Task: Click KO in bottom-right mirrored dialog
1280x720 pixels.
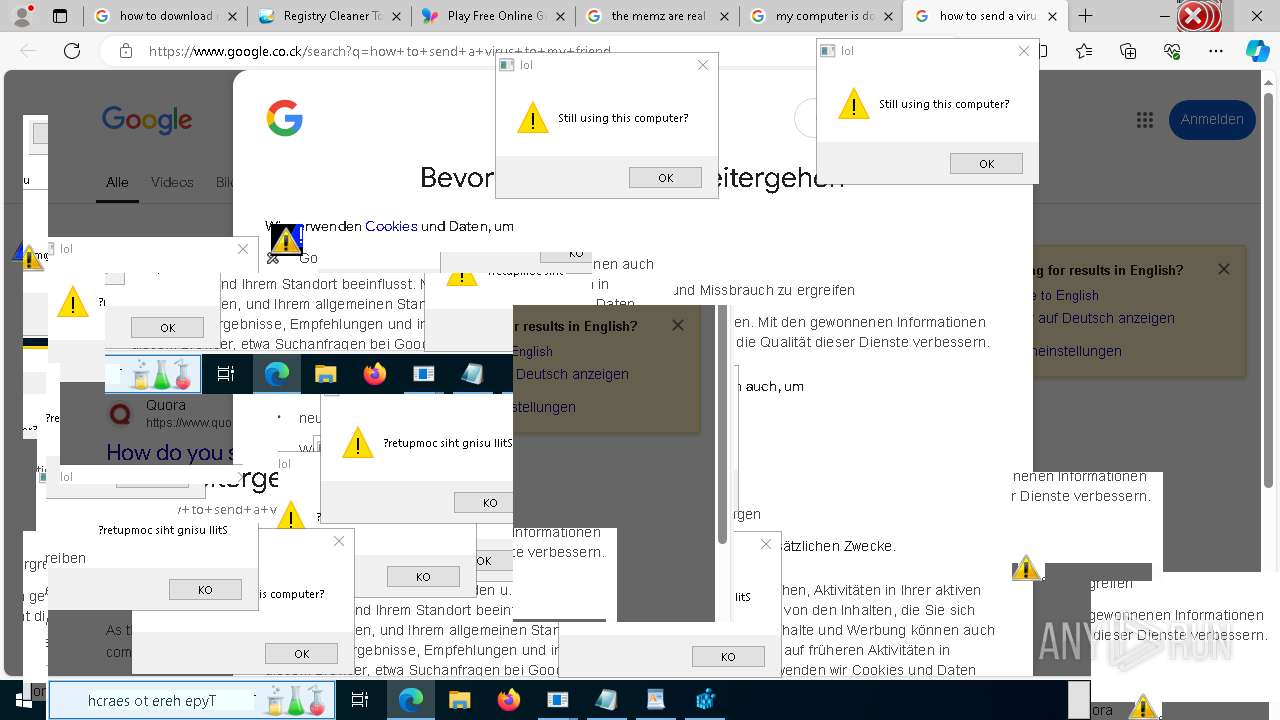Action: [728, 657]
